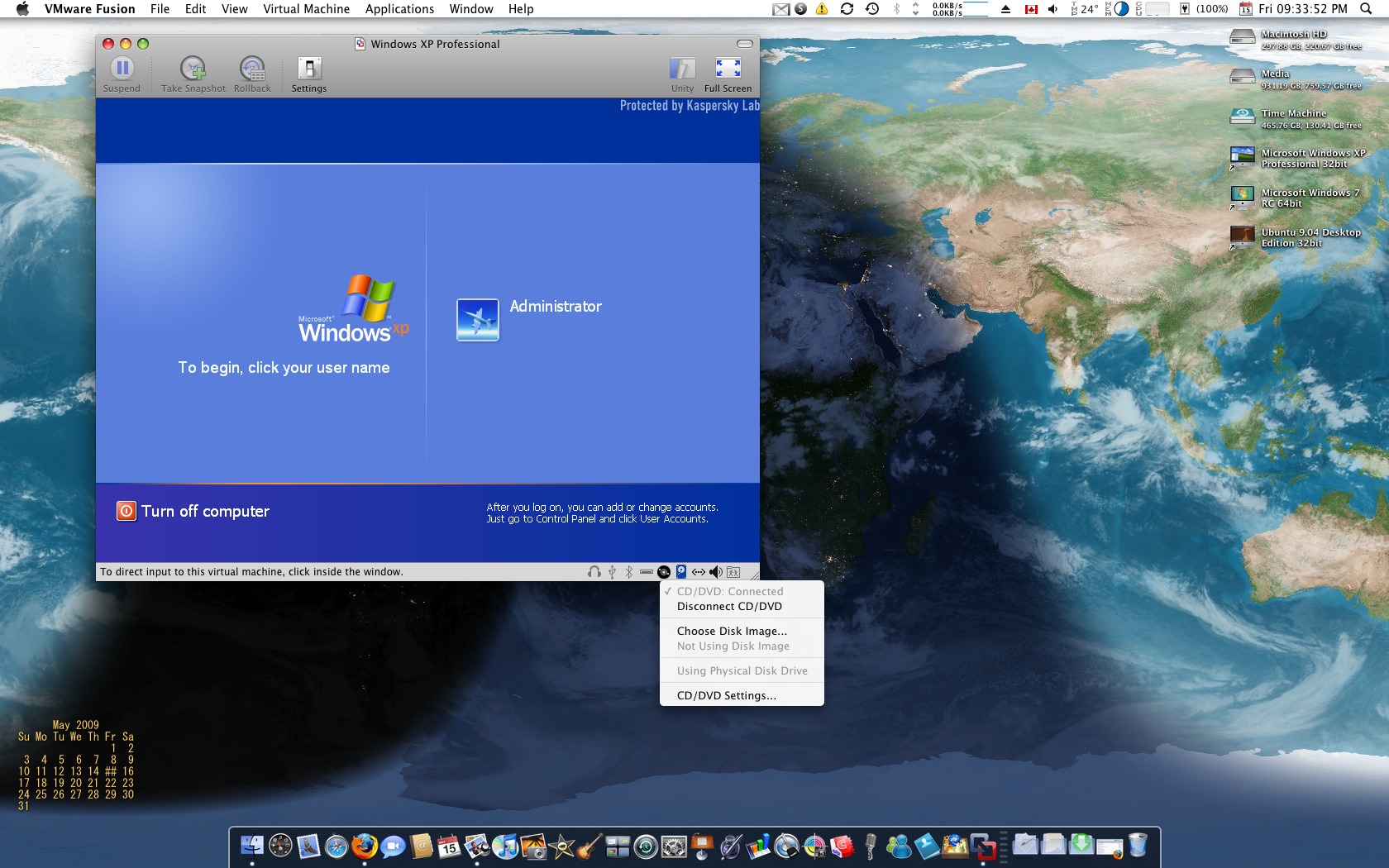Screen dimensions: 1389x868
Task: Open iCal from the Dock
Action: click(x=449, y=846)
